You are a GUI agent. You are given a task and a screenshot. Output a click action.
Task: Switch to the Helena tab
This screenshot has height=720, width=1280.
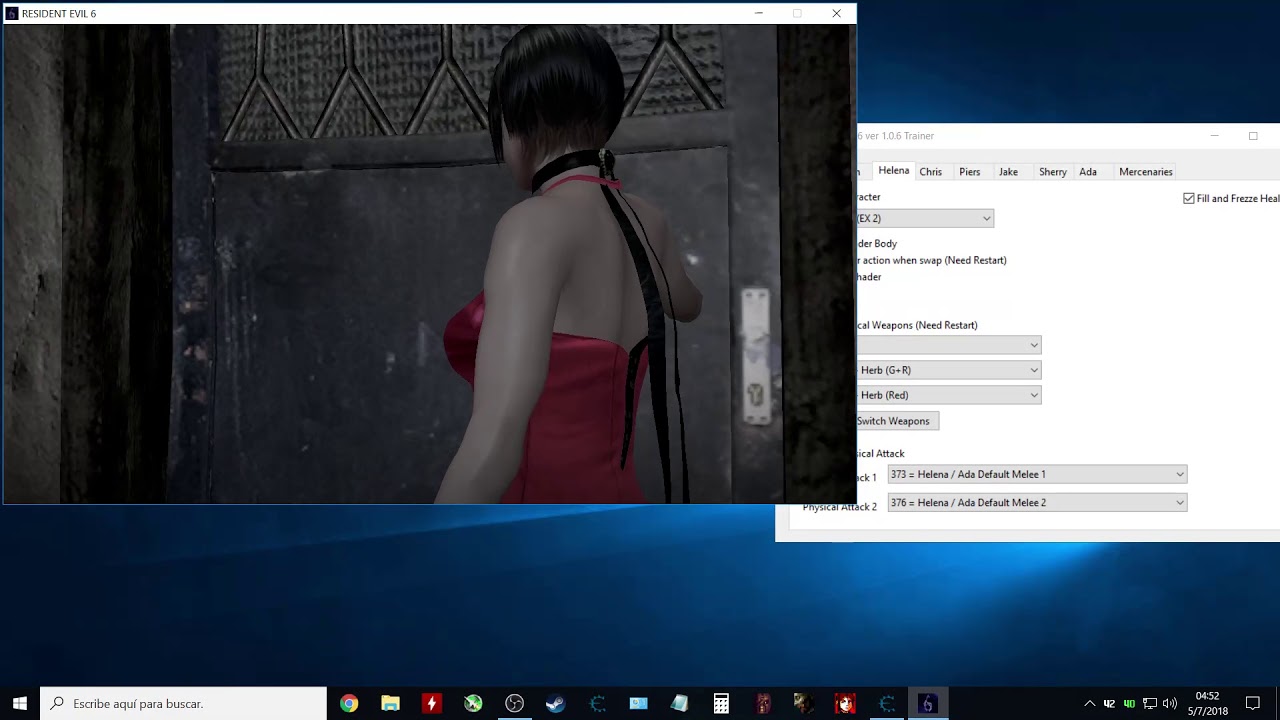click(x=893, y=171)
